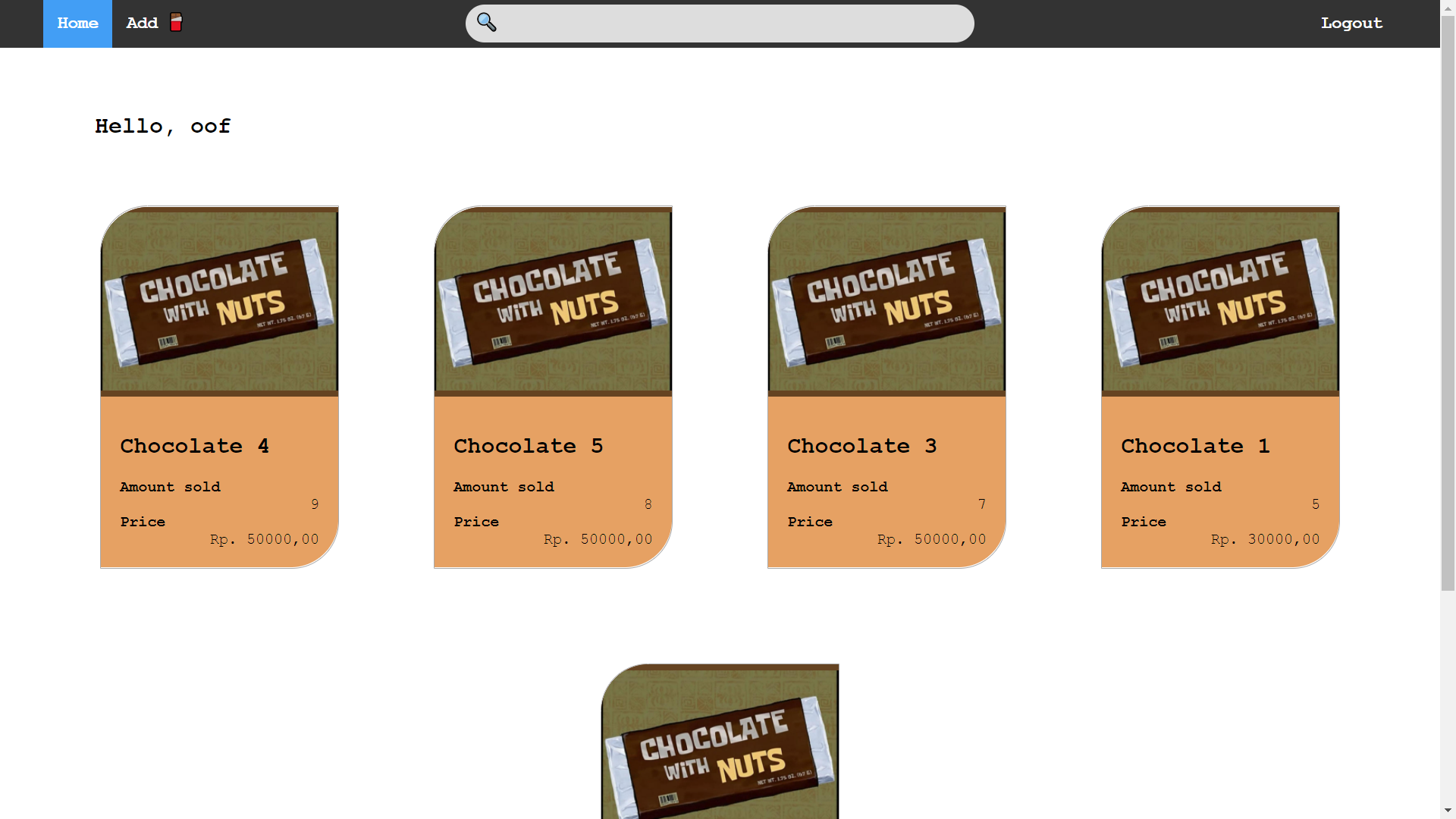The image size is (1456, 819).
Task: Select the Chocolate 3 title
Action: point(861,446)
